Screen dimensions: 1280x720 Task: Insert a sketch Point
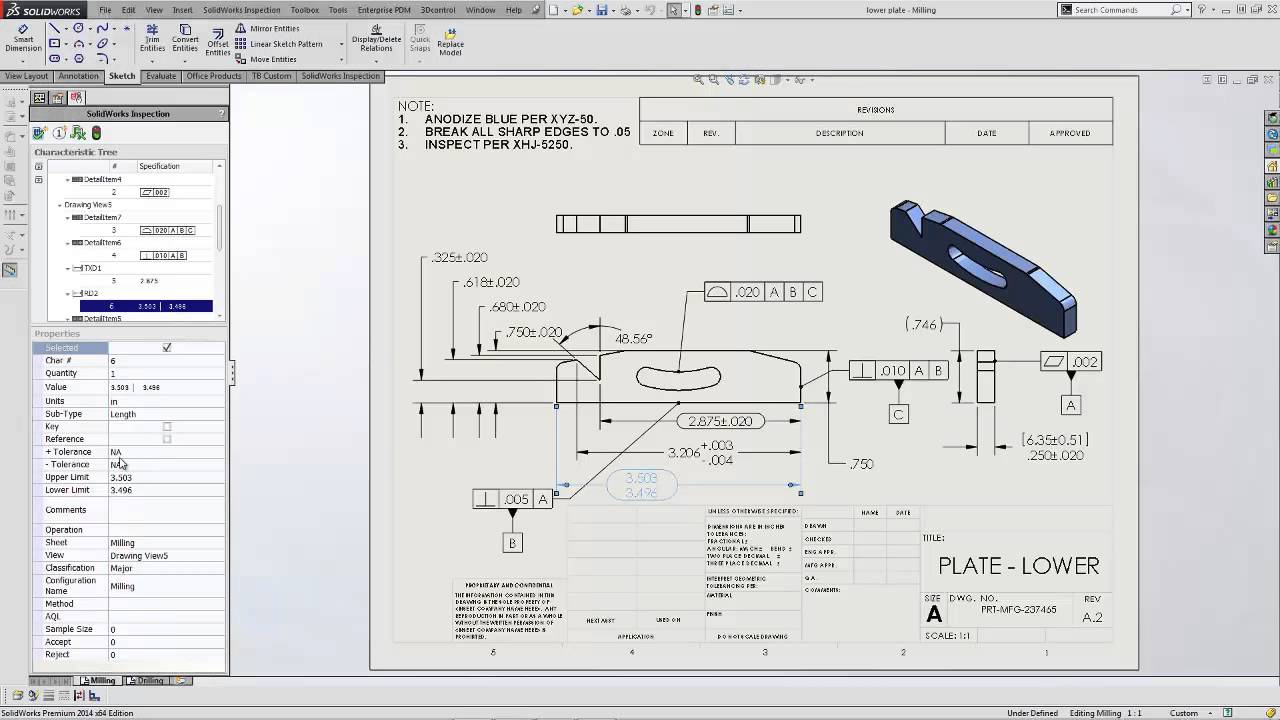pyautogui.click(x=127, y=29)
